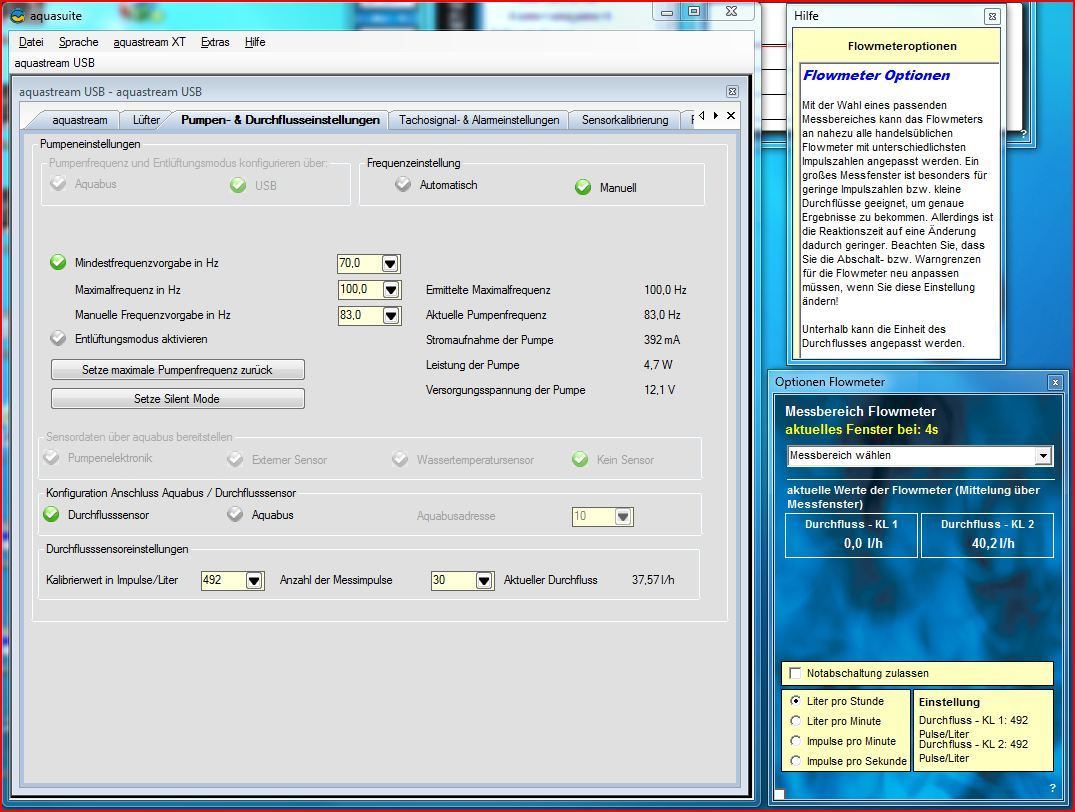Click the '12,1 V' Versorgungsspannung value
Viewport: 1075px width, 812px height.
tap(659, 390)
